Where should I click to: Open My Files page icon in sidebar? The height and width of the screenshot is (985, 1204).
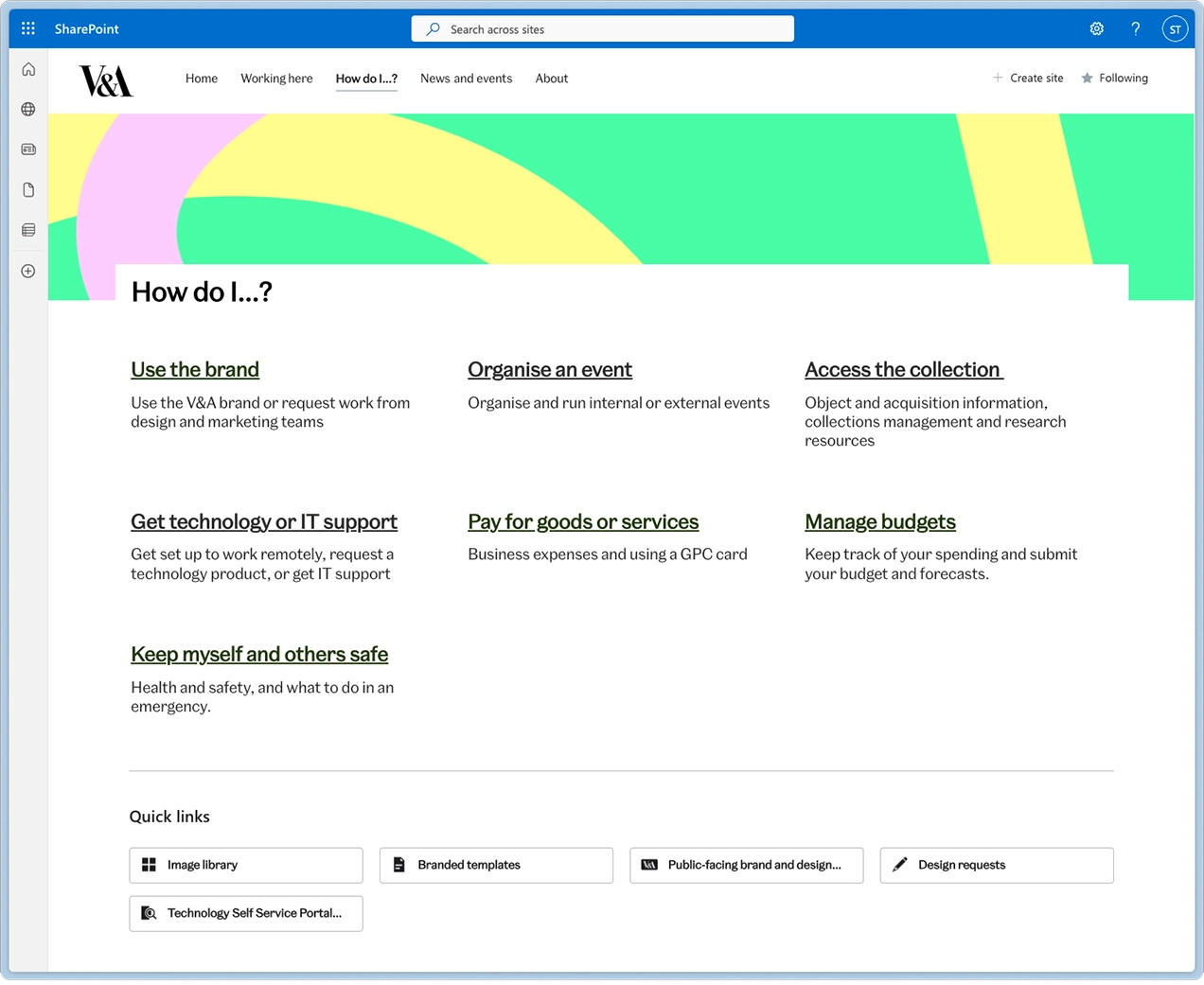click(x=27, y=189)
